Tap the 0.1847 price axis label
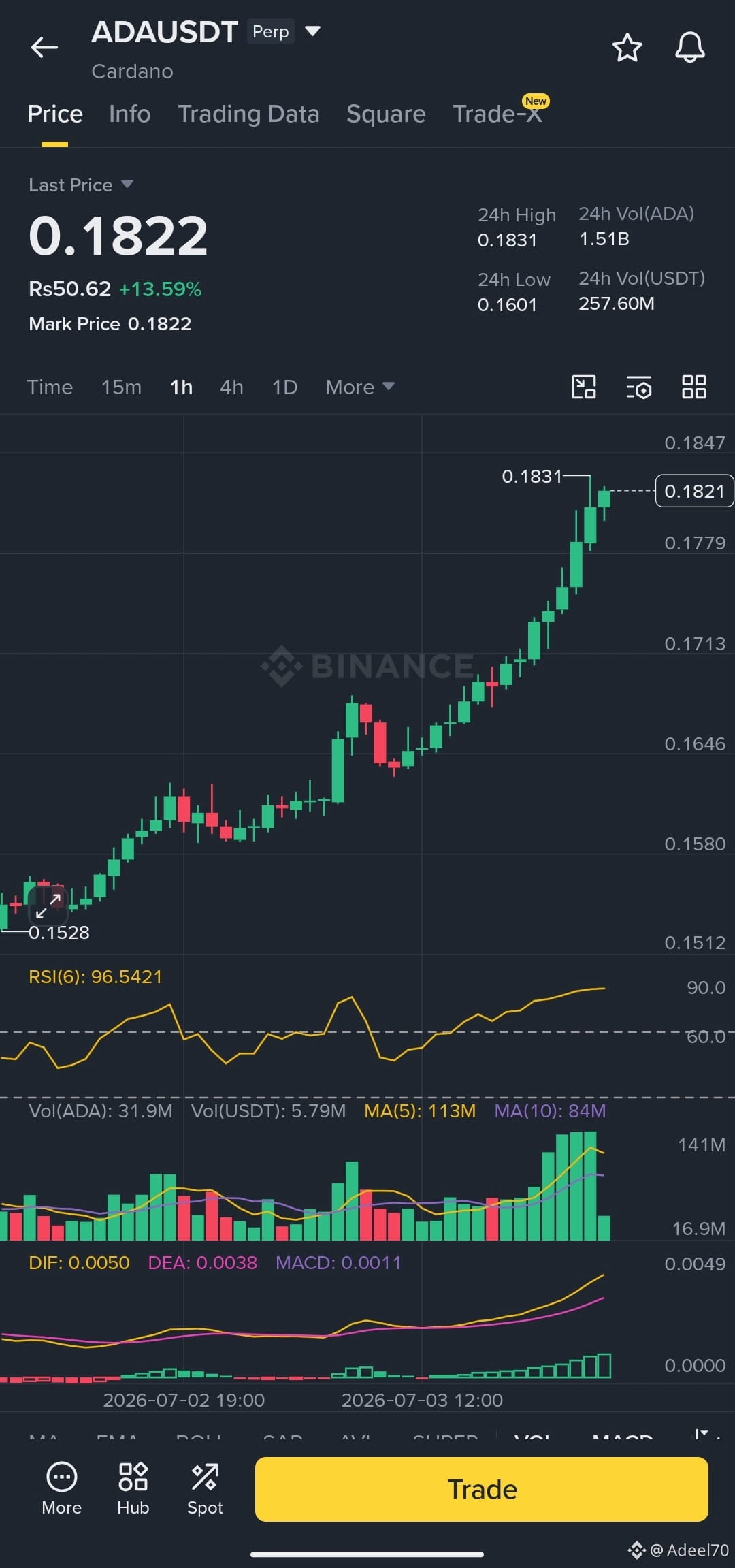The width and height of the screenshot is (735, 1568). pos(695,443)
